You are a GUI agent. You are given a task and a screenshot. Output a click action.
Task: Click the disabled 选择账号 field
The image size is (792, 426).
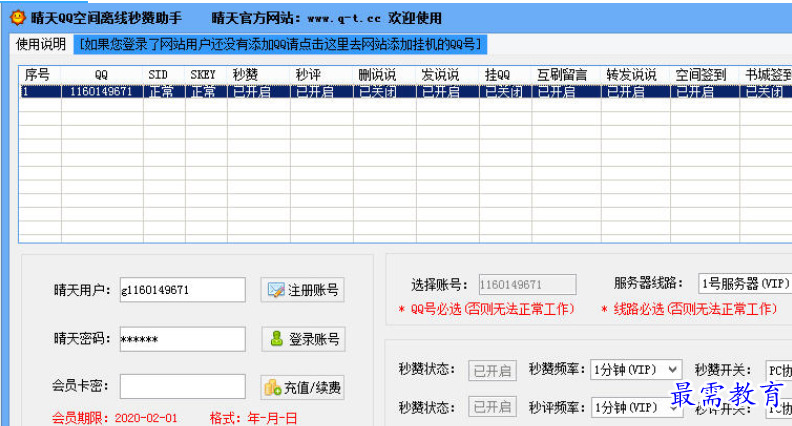pyautogui.click(x=527, y=285)
